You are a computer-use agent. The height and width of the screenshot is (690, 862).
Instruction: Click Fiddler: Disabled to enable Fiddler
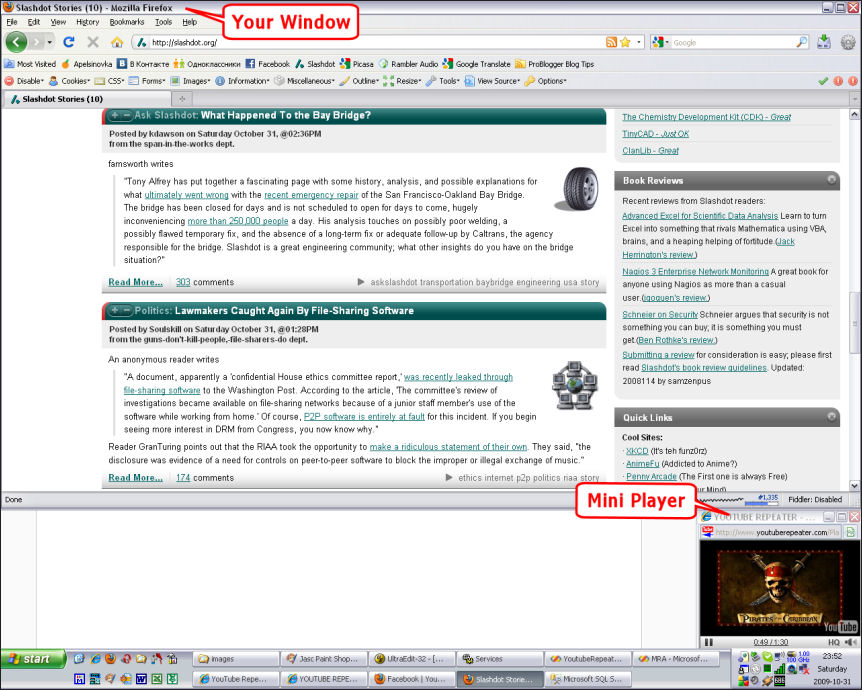pos(816,499)
